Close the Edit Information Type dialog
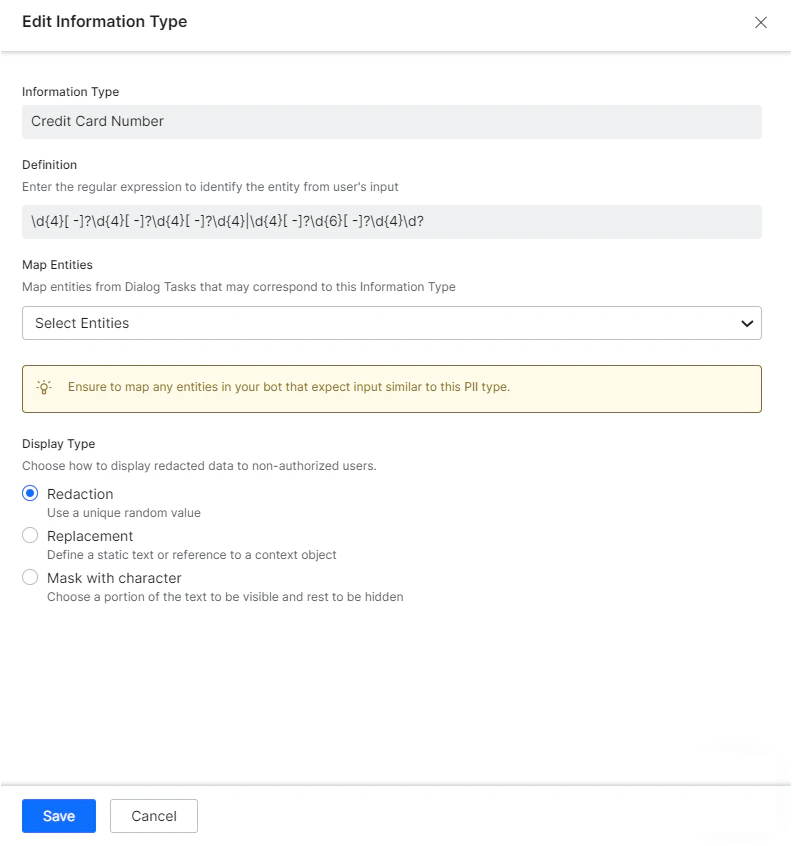Image resolution: width=792 pixels, height=846 pixels. coord(761,22)
